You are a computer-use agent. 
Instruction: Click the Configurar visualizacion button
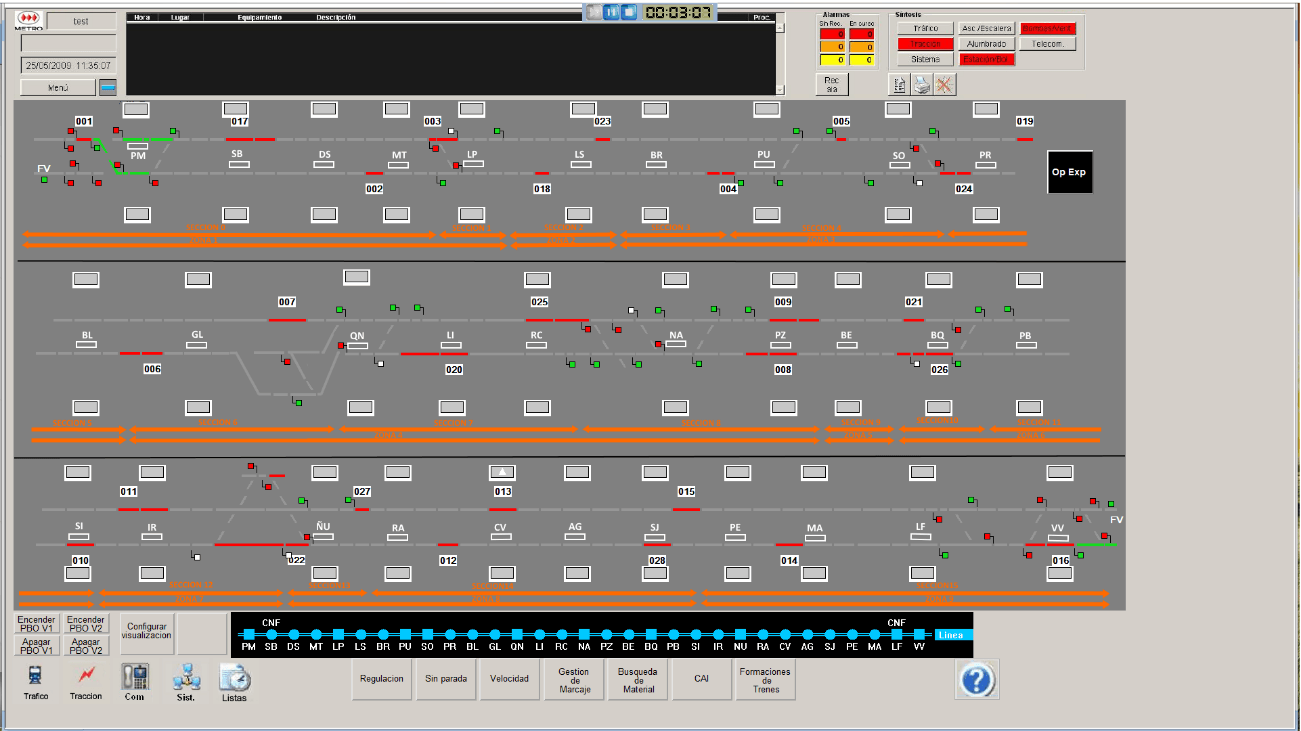pos(147,631)
